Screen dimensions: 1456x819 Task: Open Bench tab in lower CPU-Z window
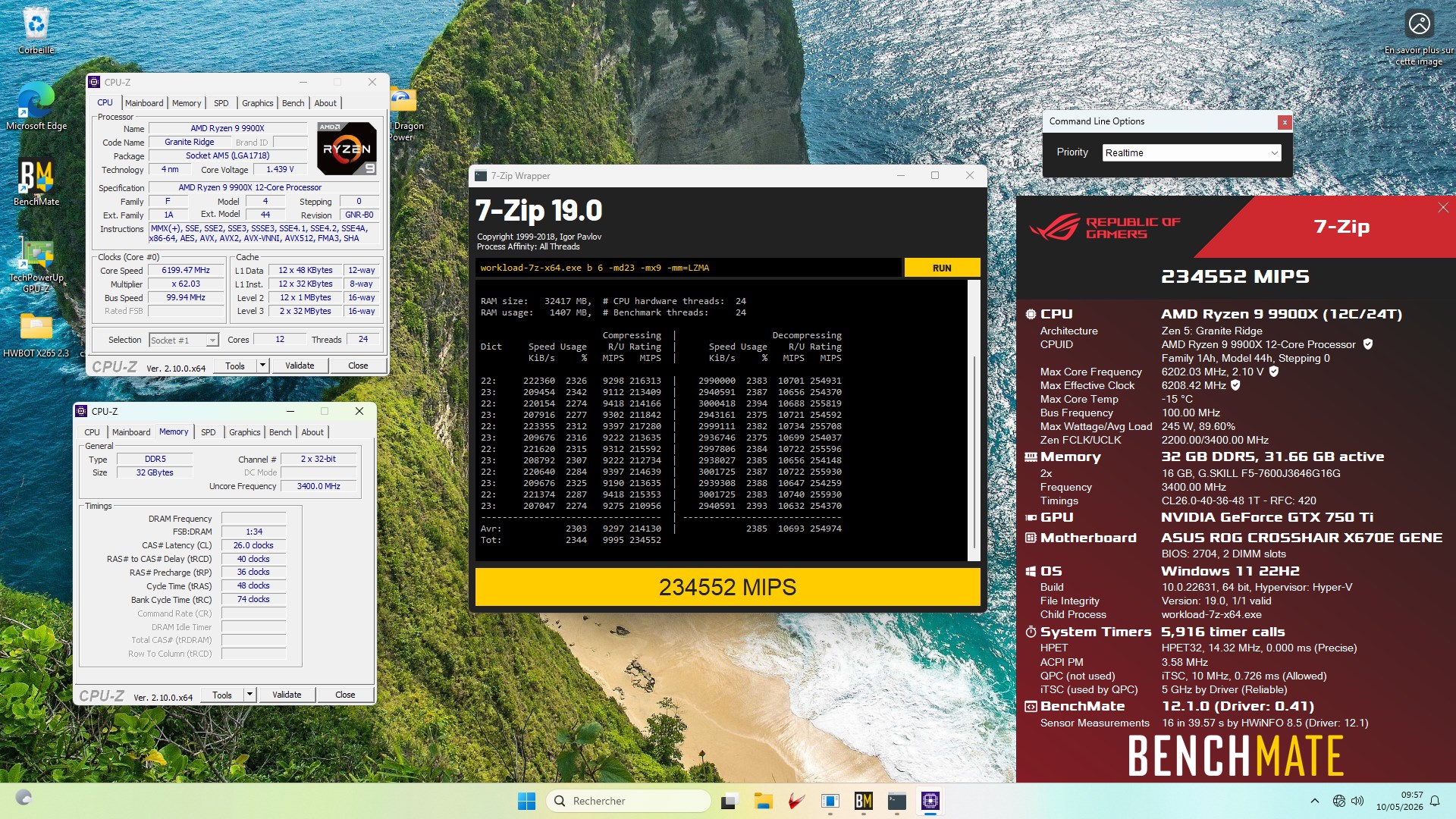(x=281, y=432)
